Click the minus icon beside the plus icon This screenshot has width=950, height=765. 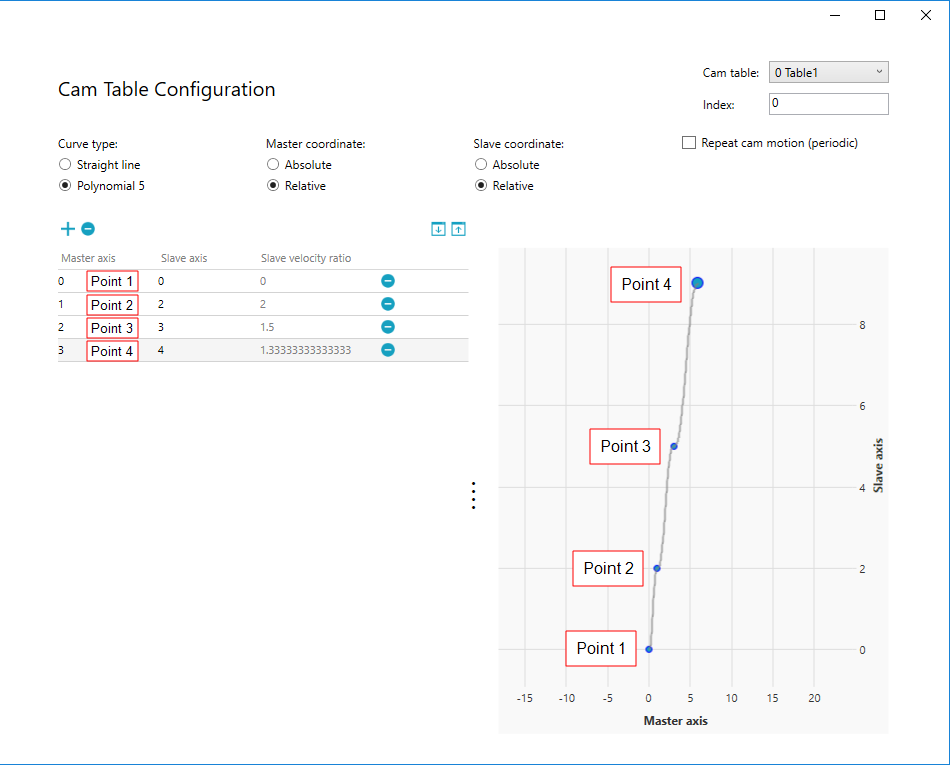point(88,229)
